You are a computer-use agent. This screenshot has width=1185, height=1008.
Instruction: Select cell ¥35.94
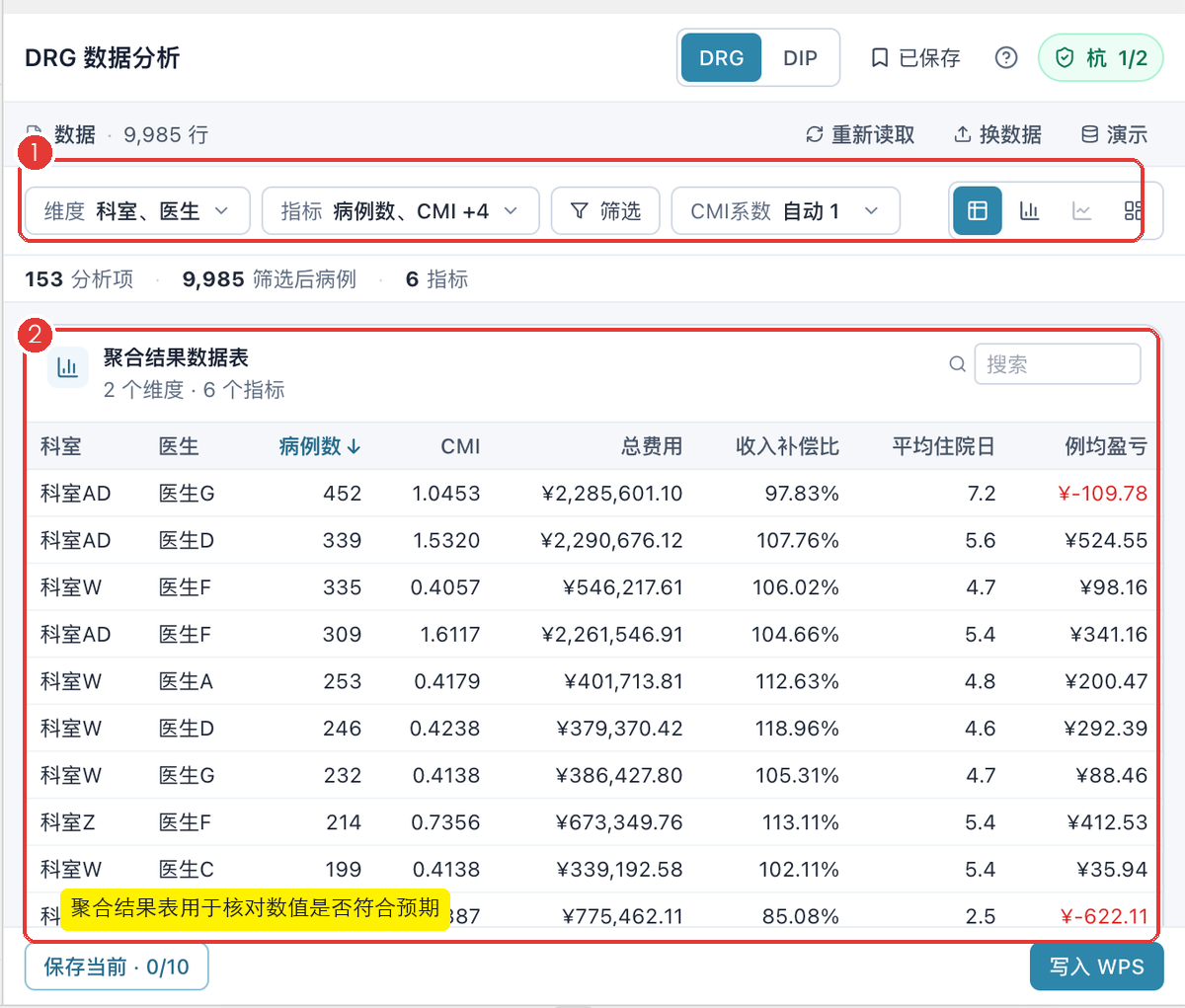pyautogui.click(x=1112, y=870)
